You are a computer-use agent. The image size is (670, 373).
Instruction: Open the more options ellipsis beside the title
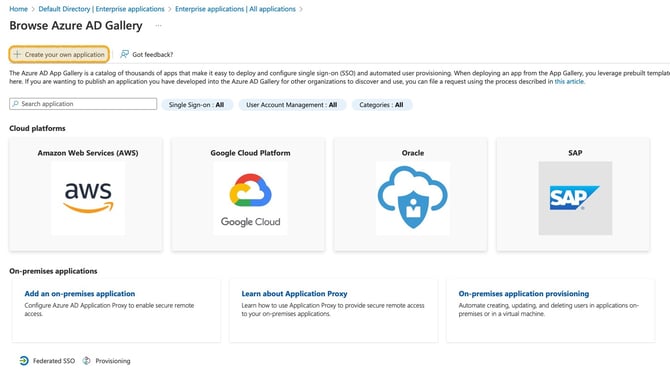[x=159, y=26]
